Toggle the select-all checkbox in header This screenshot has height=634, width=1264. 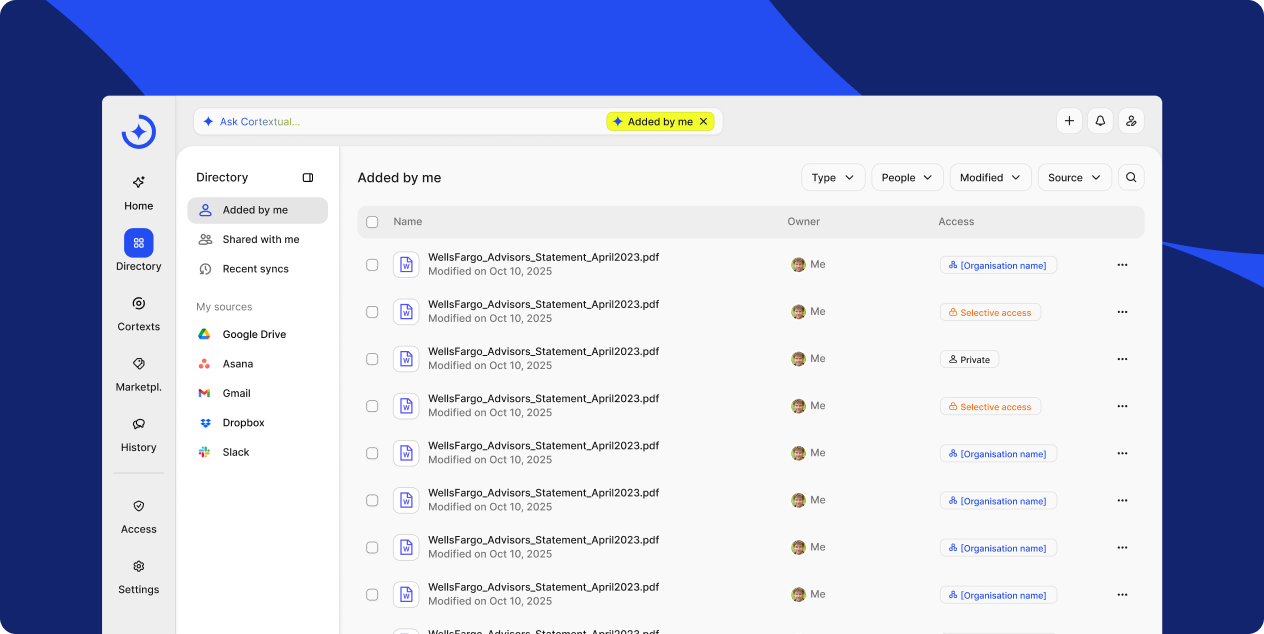(372, 222)
